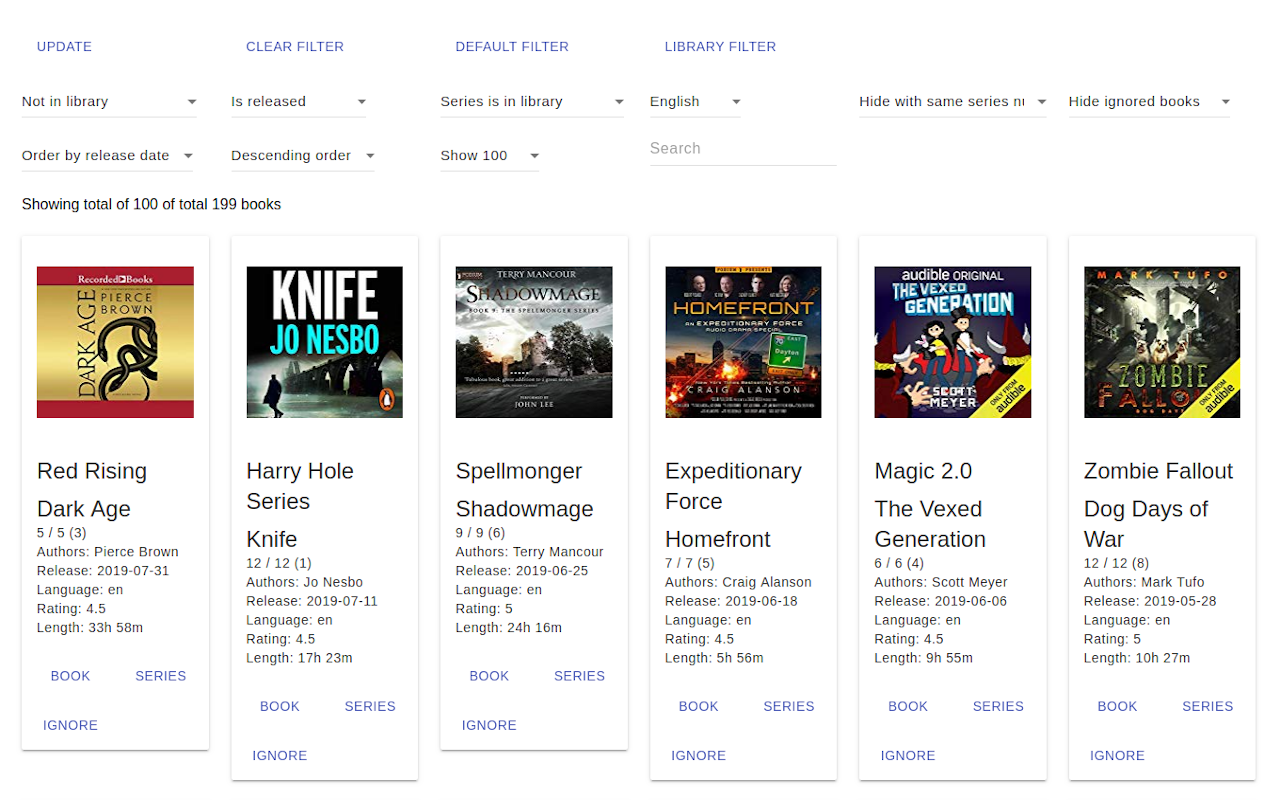The width and height of the screenshot is (1280, 800).
Task: Apply the DEFAULT FILTER
Action: pos(512,47)
